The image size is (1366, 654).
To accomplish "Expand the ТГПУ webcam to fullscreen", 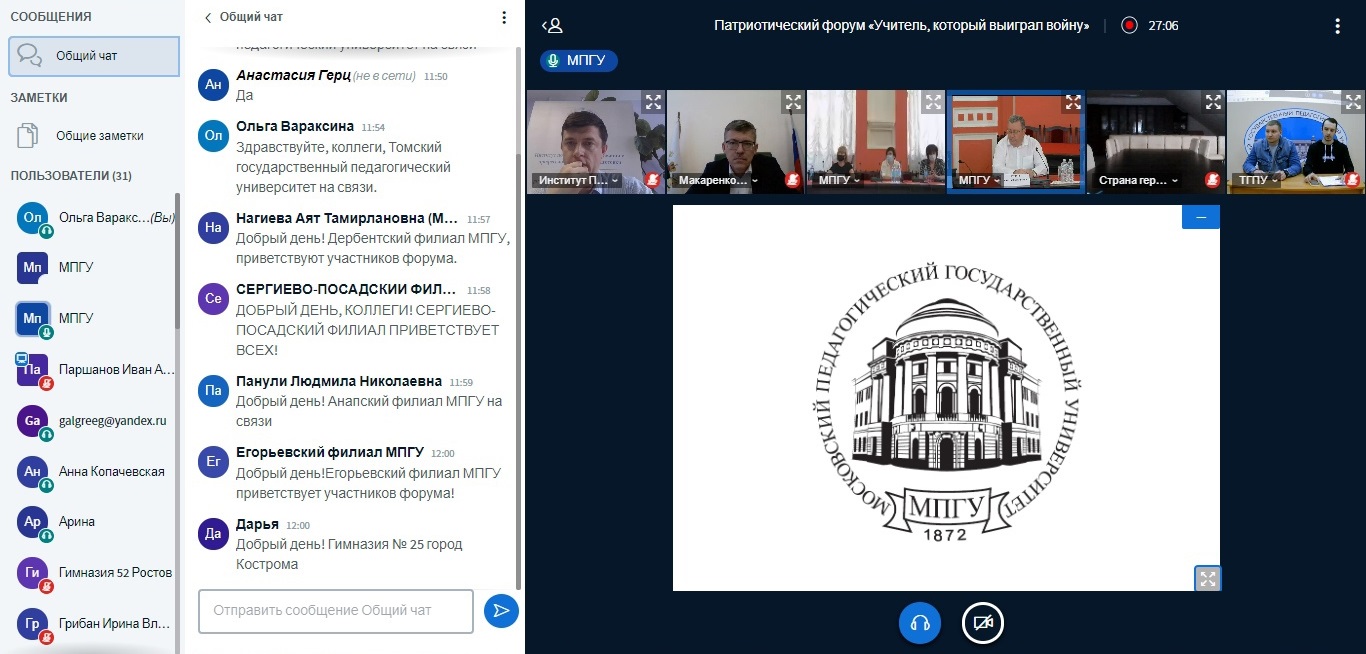I will click(1352, 102).
